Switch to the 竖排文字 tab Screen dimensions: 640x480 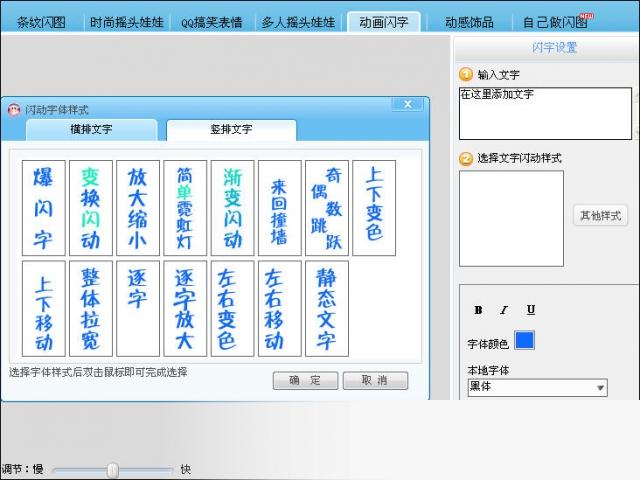(x=231, y=130)
